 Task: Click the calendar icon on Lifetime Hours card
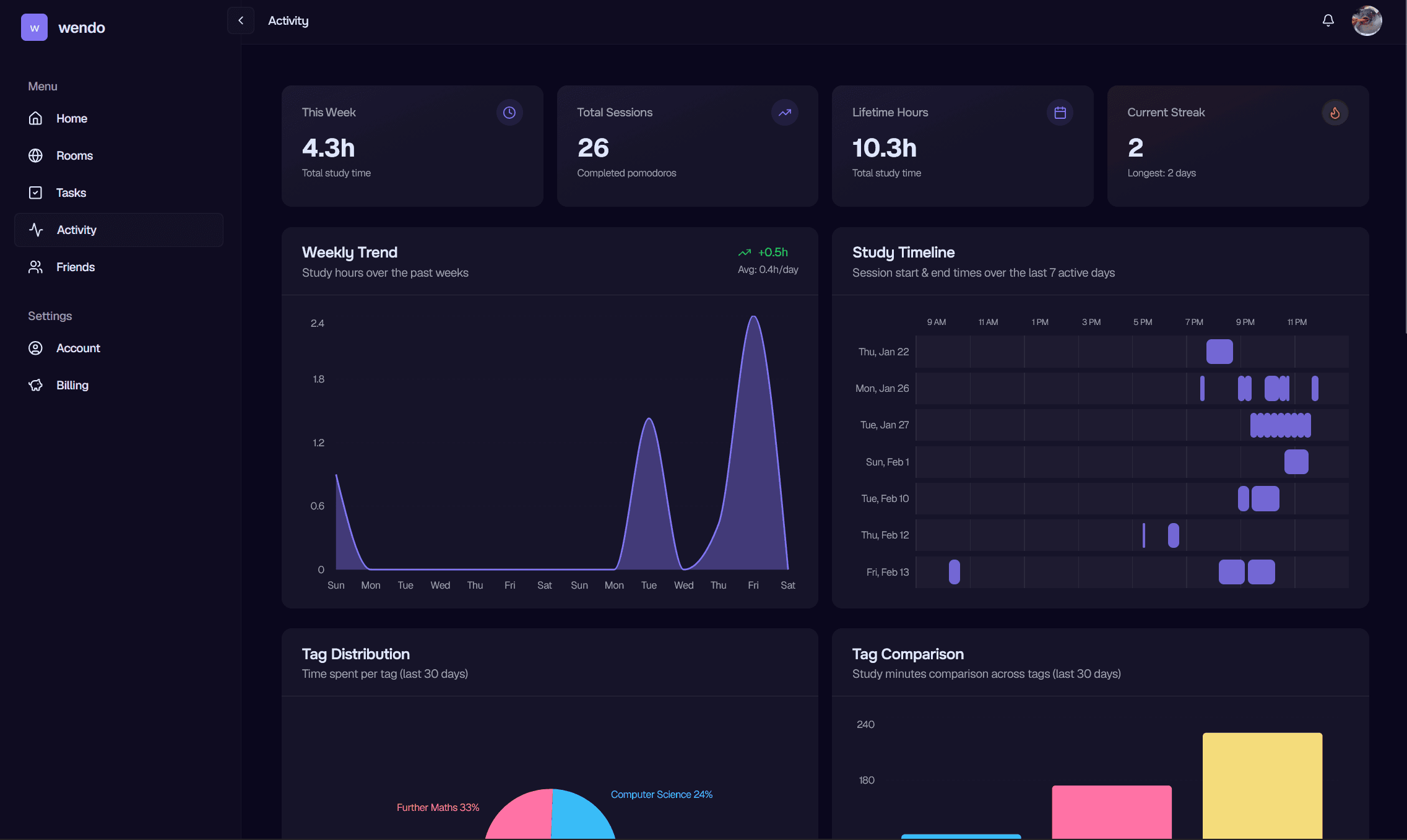(x=1060, y=112)
